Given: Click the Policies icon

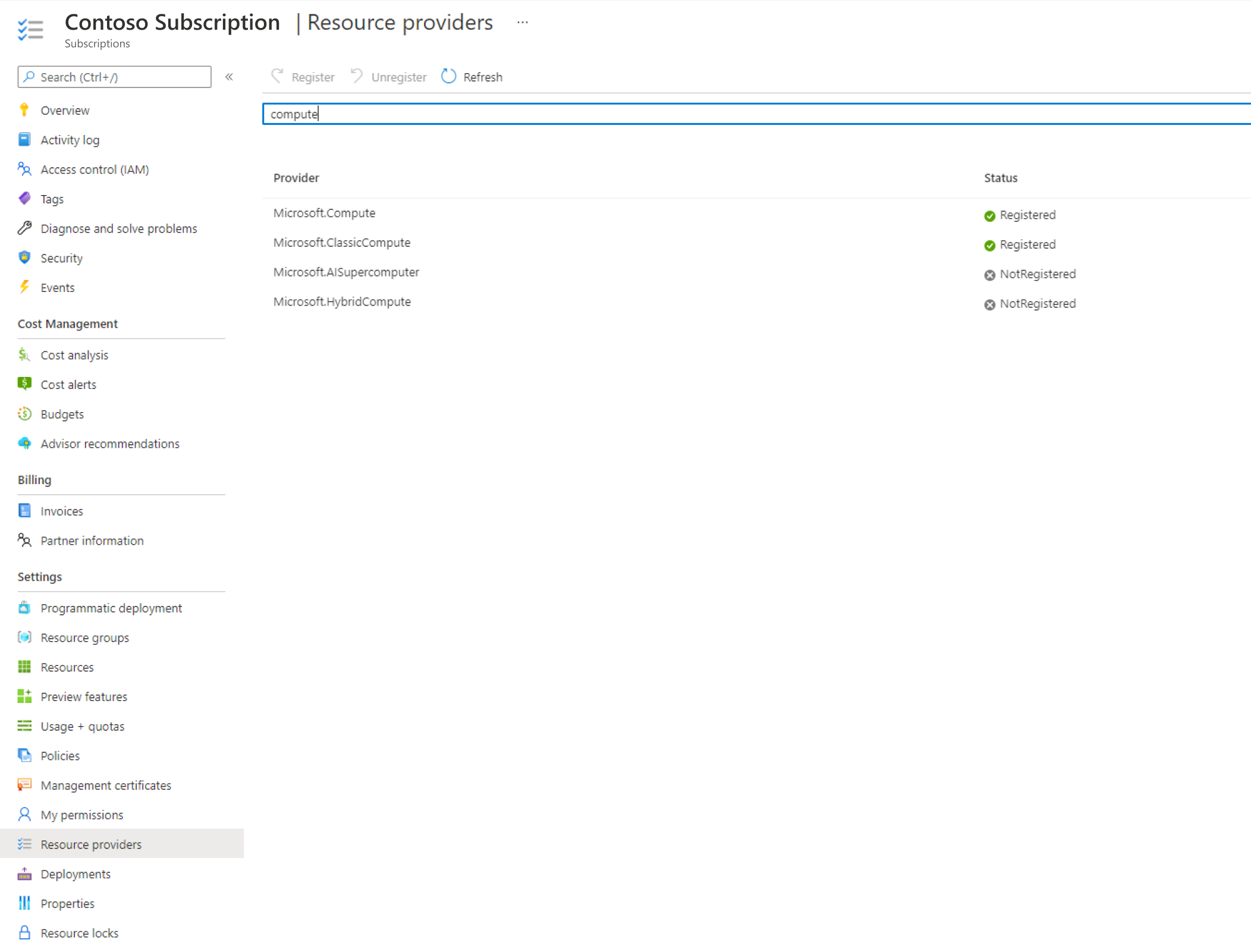Looking at the screenshot, I should pos(24,755).
